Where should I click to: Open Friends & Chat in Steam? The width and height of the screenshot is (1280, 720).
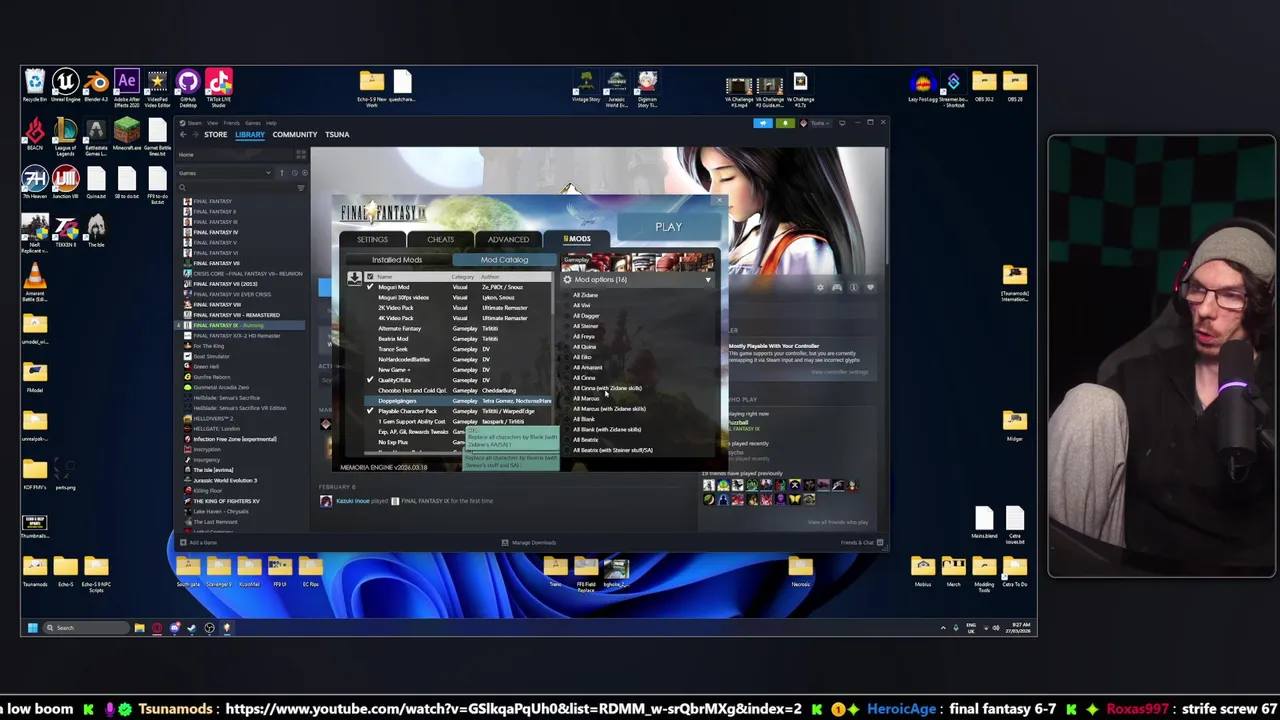pos(861,542)
